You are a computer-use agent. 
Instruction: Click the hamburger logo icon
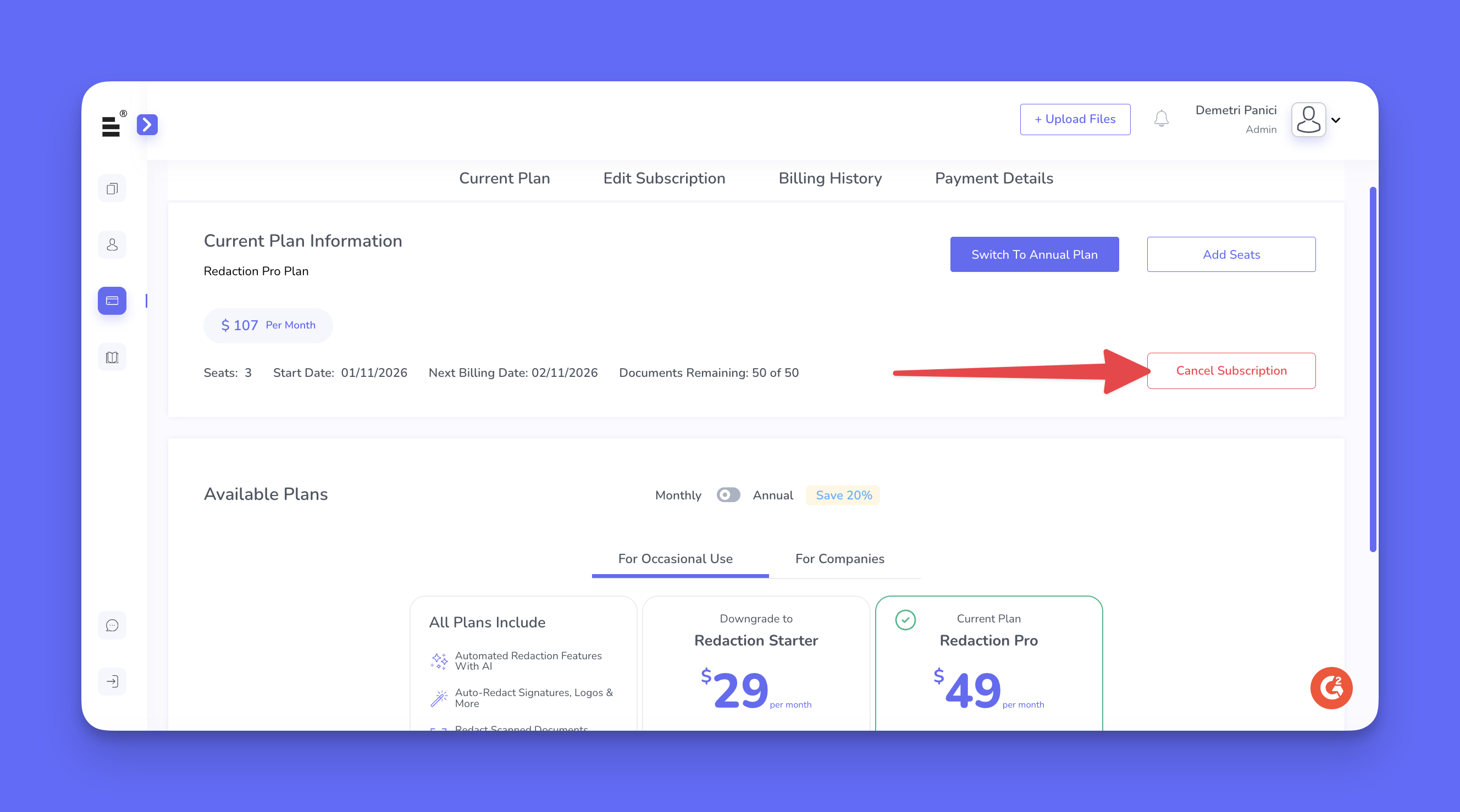pos(111,126)
